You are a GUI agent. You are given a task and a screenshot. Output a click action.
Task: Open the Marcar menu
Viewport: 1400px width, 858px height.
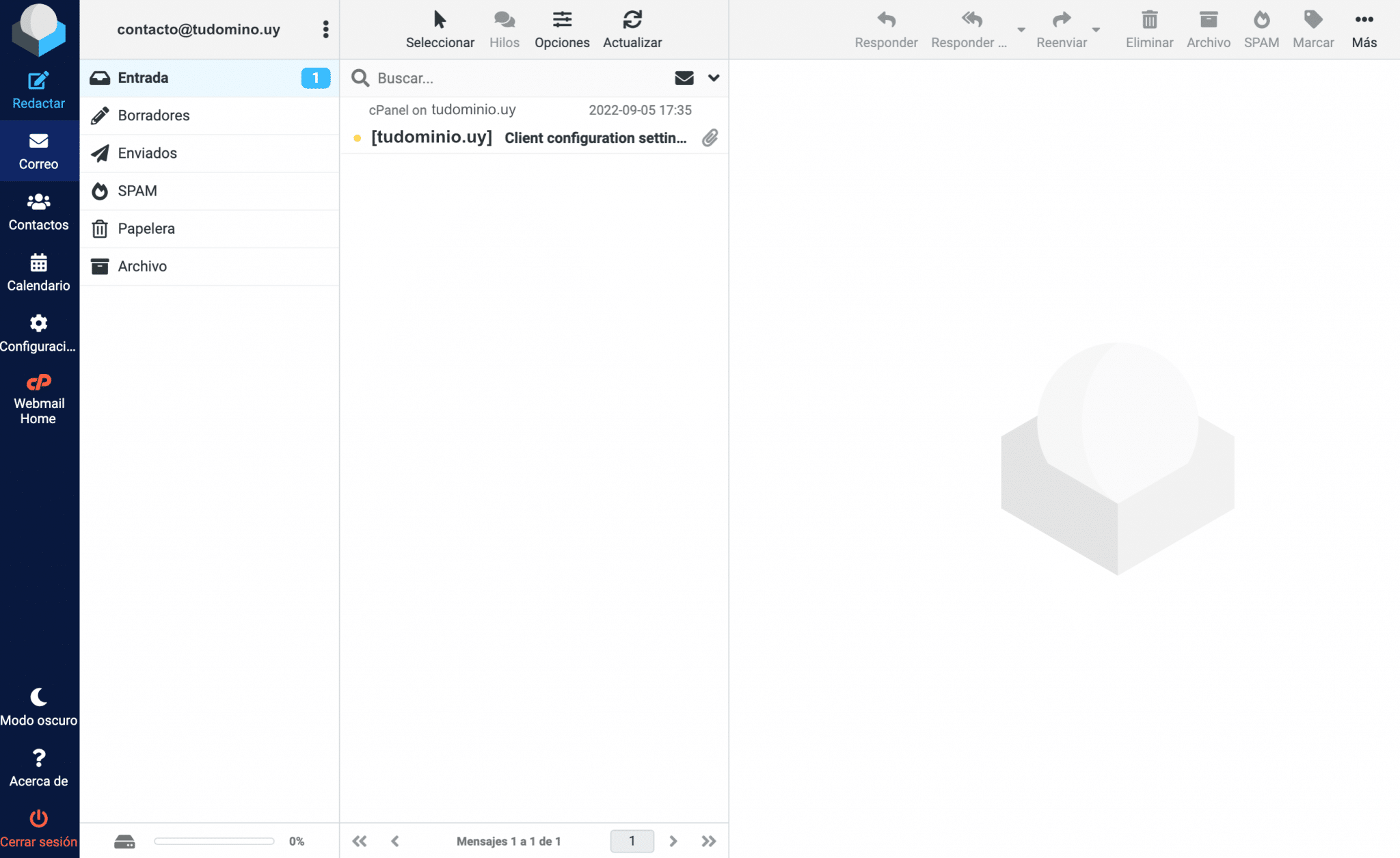1313,20
